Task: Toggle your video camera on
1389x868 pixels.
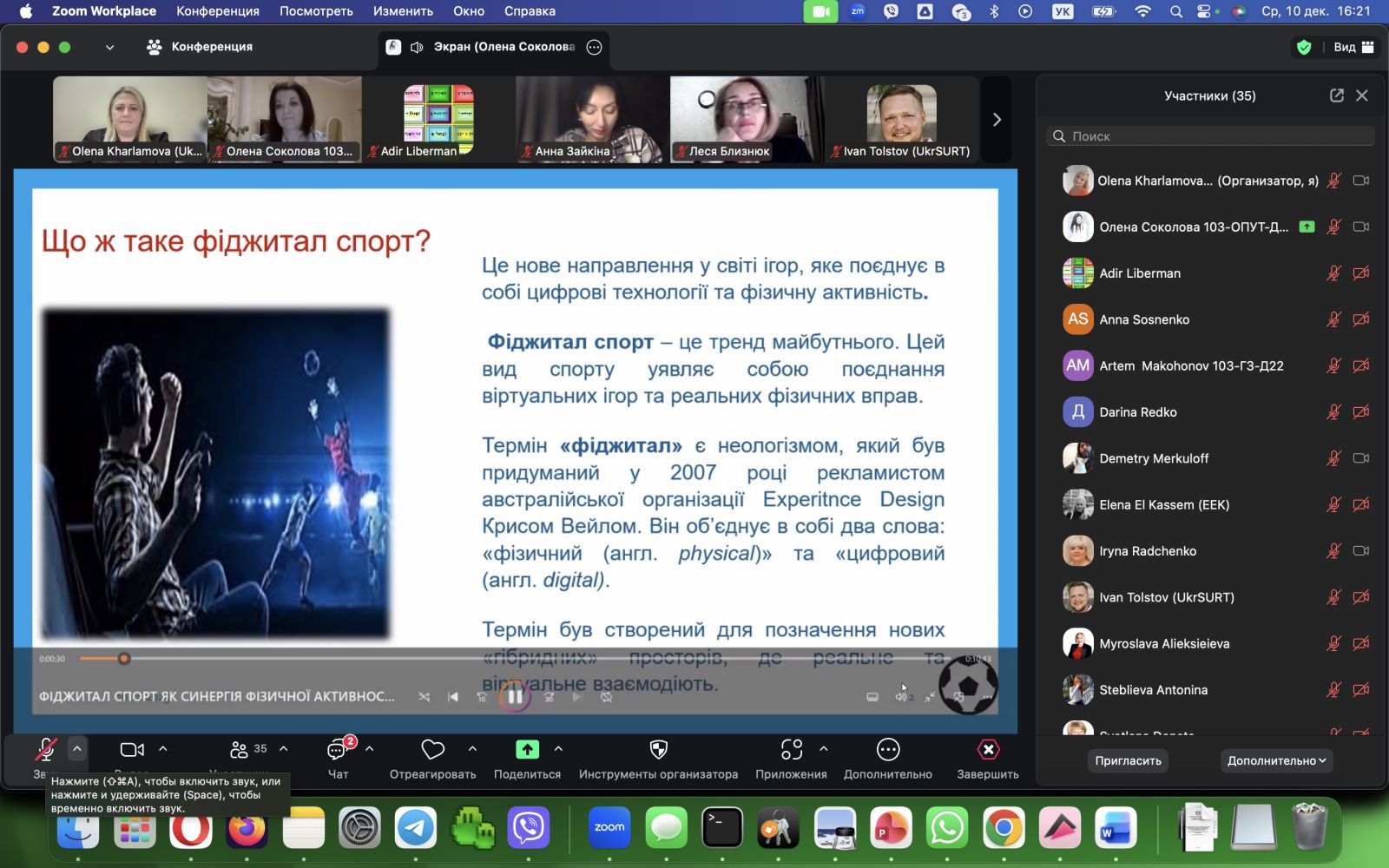Action: click(132, 750)
